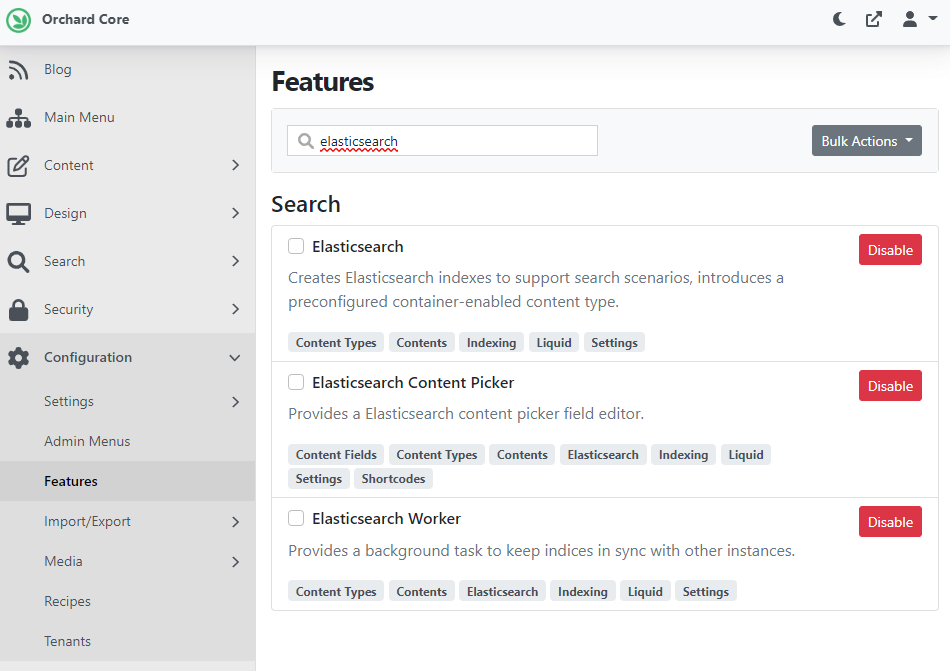
Task: Expand the Settings submenu chevron
Action: click(236, 402)
